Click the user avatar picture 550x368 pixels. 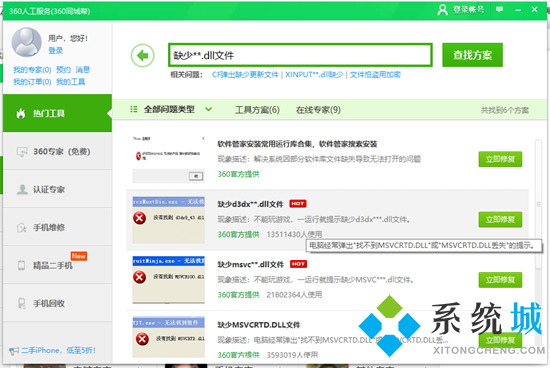(x=27, y=42)
